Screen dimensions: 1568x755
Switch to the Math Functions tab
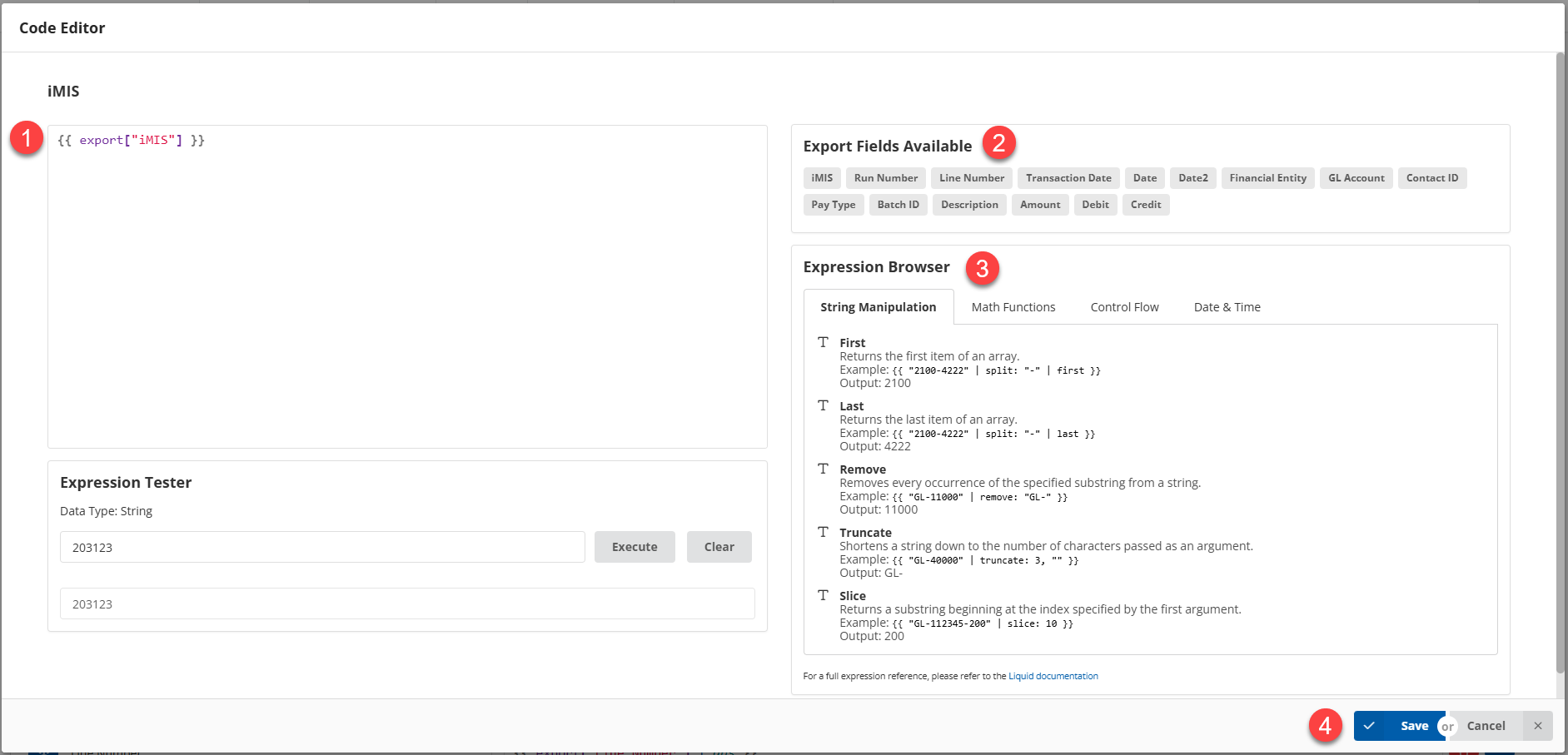coord(1013,307)
